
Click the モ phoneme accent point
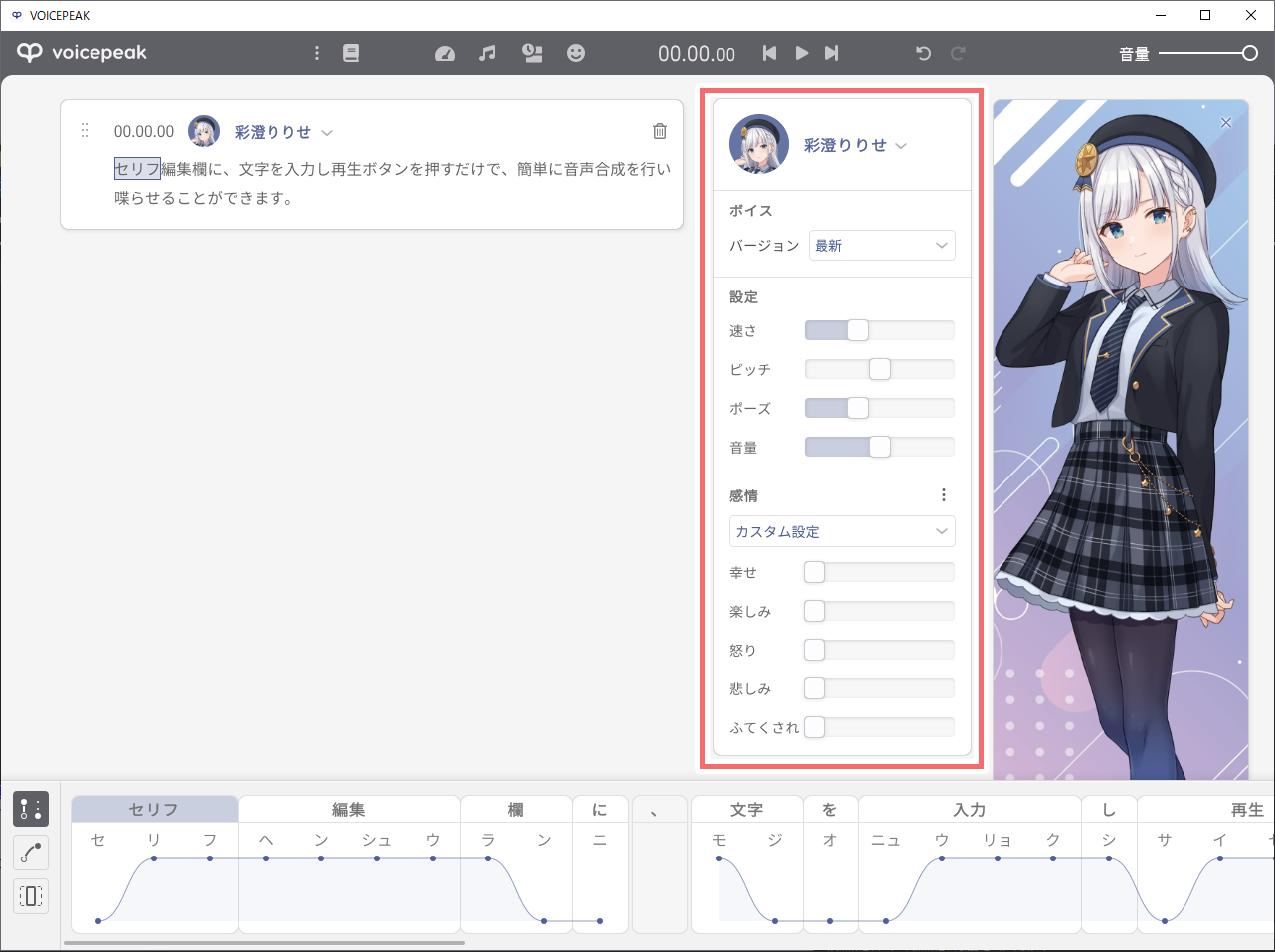[x=719, y=858]
